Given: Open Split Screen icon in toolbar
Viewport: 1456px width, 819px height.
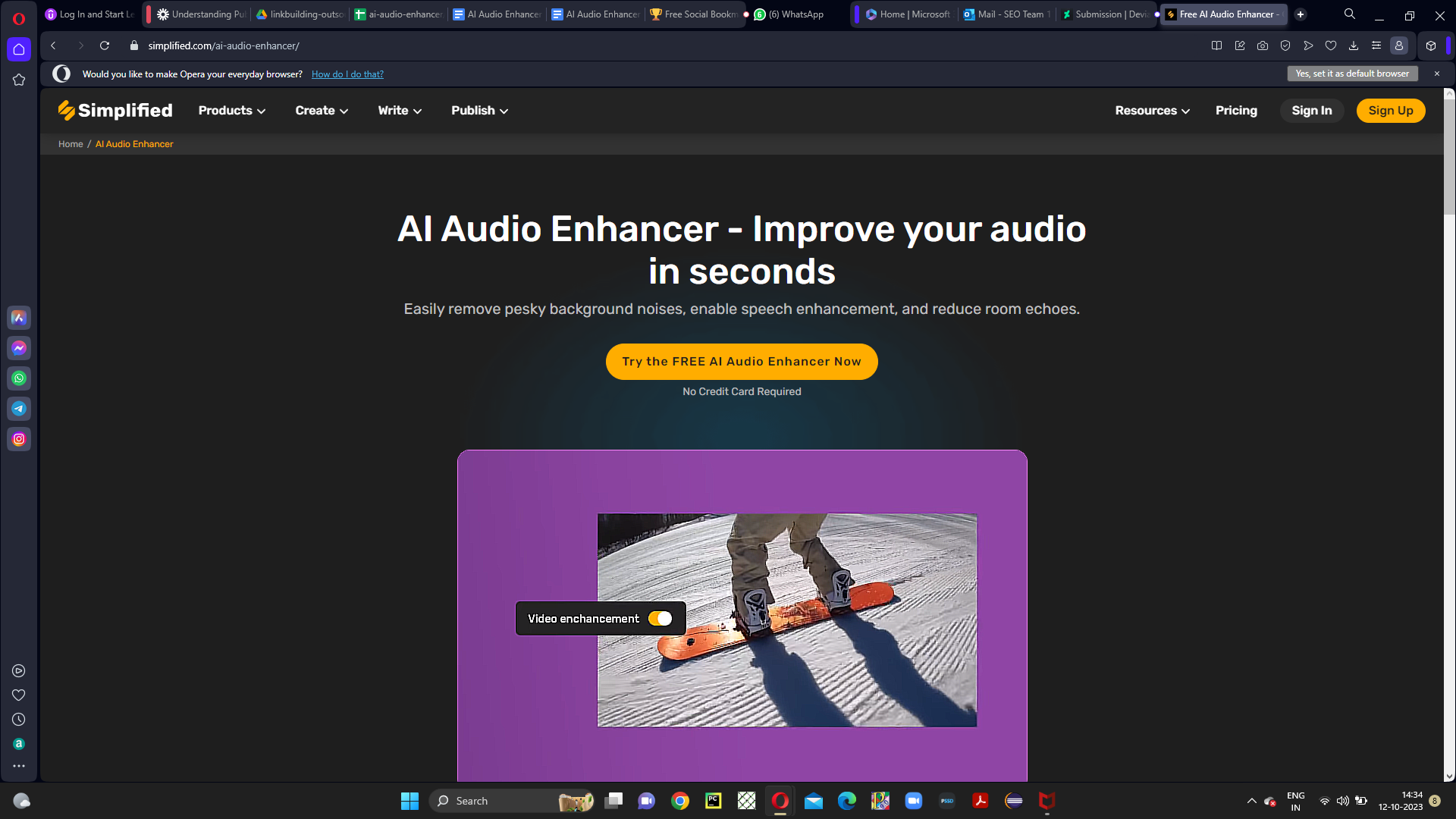Looking at the screenshot, I should tap(1217, 45).
